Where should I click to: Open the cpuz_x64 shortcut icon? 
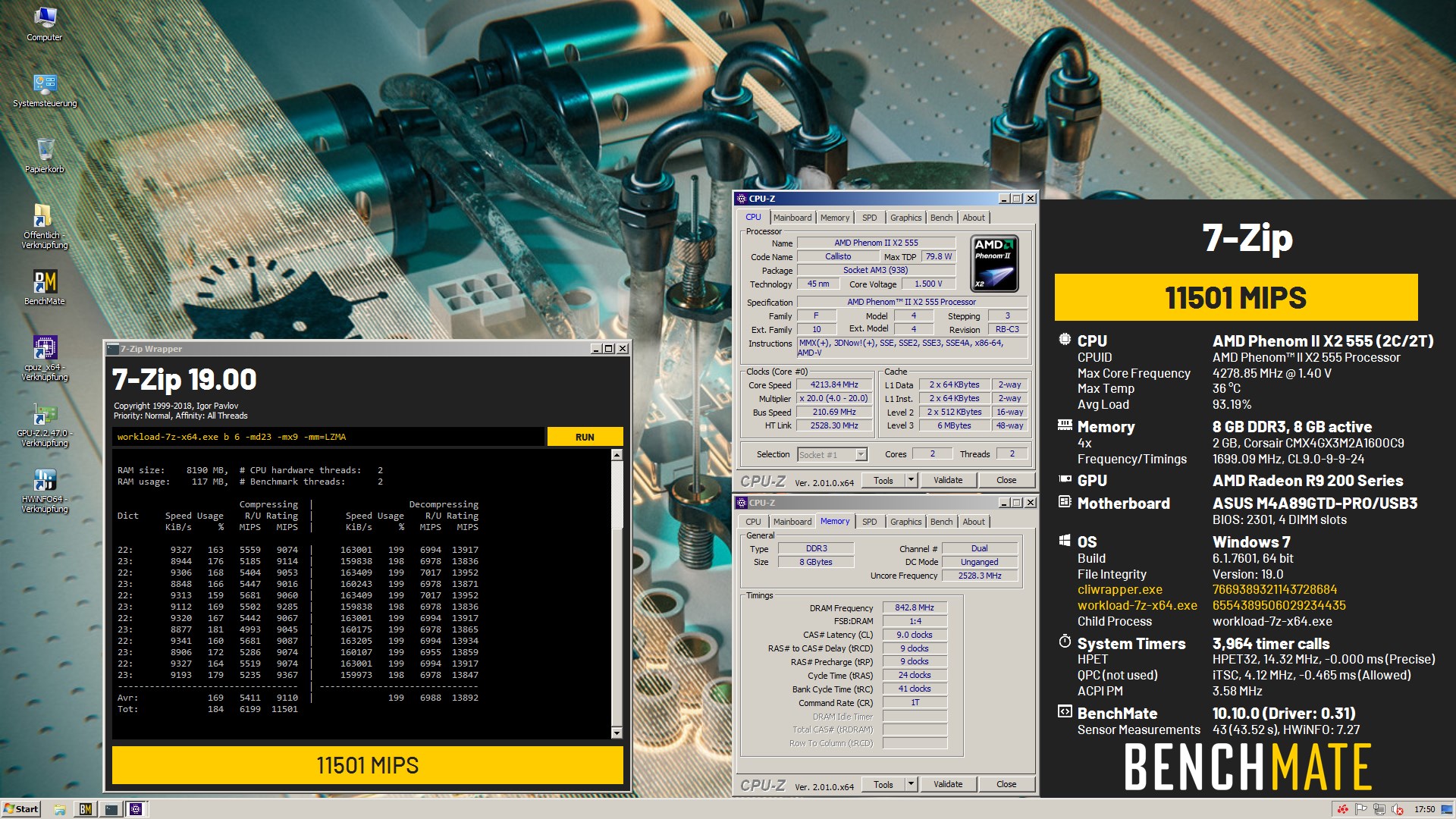tap(45, 358)
